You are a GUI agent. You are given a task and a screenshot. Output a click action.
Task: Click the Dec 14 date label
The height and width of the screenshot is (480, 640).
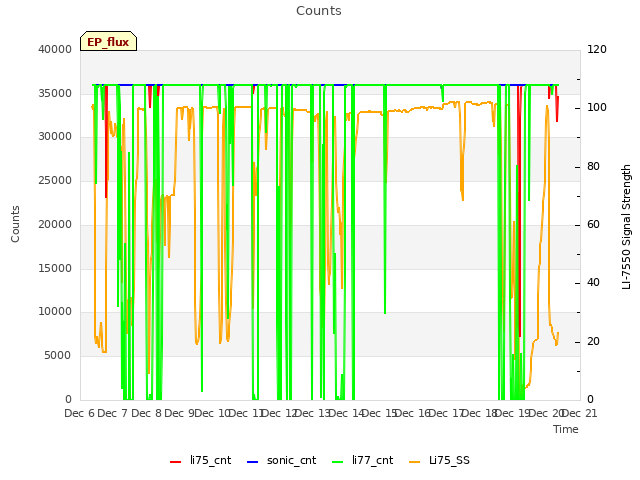tap(347, 413)
